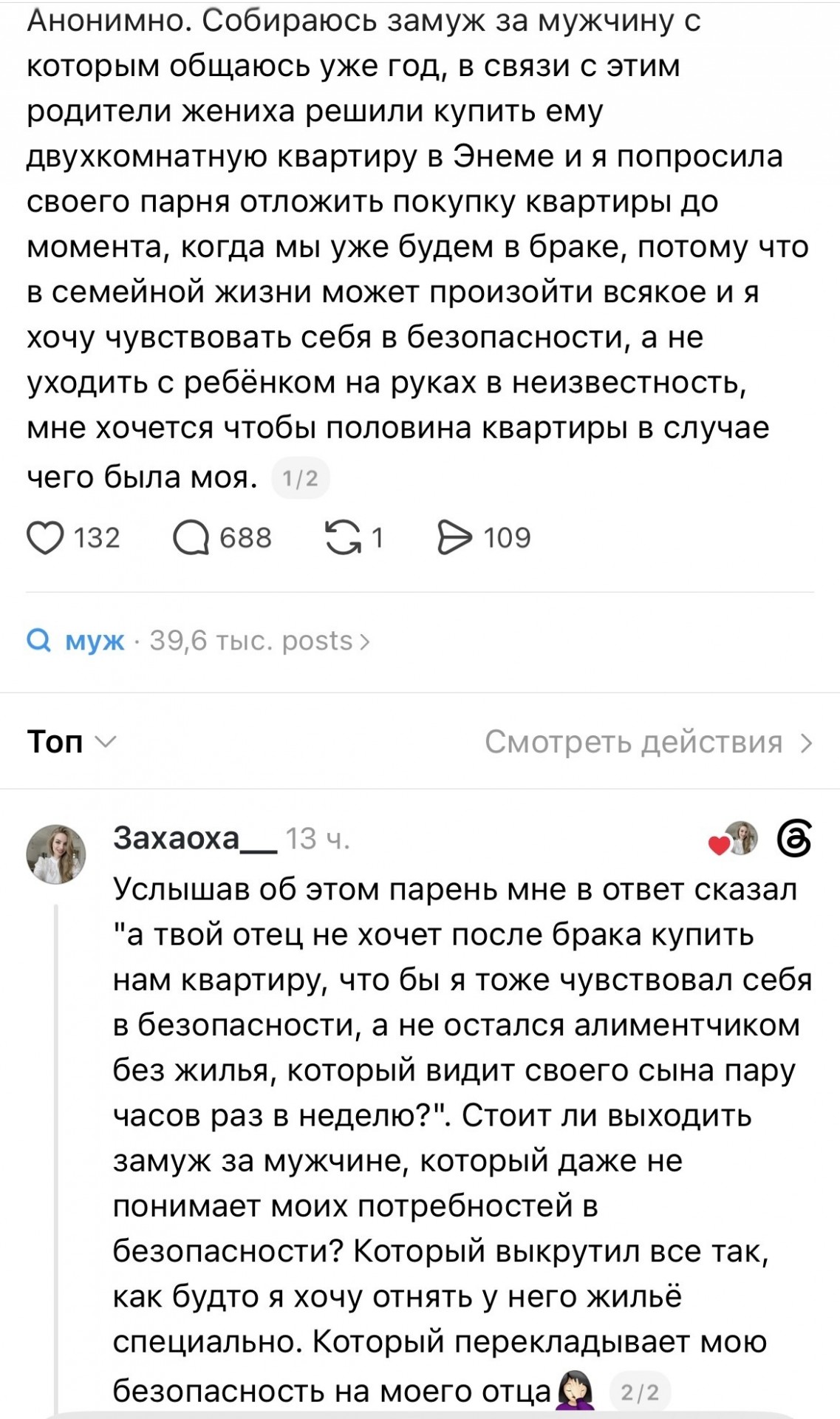
Task: Expand the chevron after "39,6 тыс. posts"
Action: point(364,642)
